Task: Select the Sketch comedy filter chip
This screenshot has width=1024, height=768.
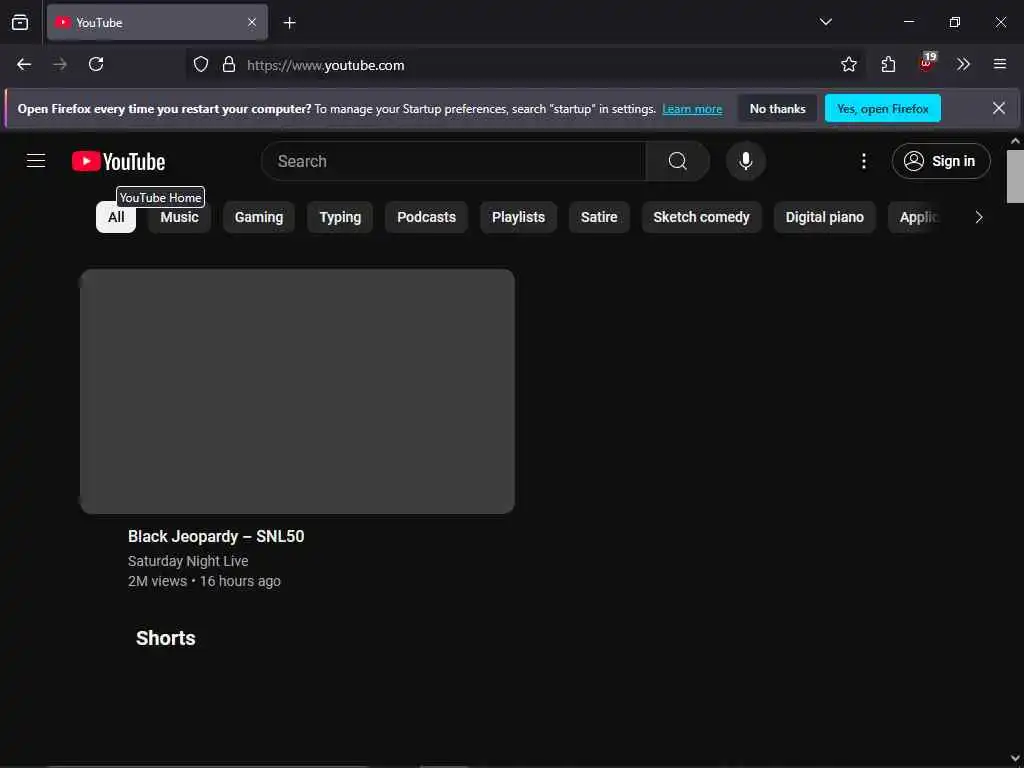Action: coord(701,217)
